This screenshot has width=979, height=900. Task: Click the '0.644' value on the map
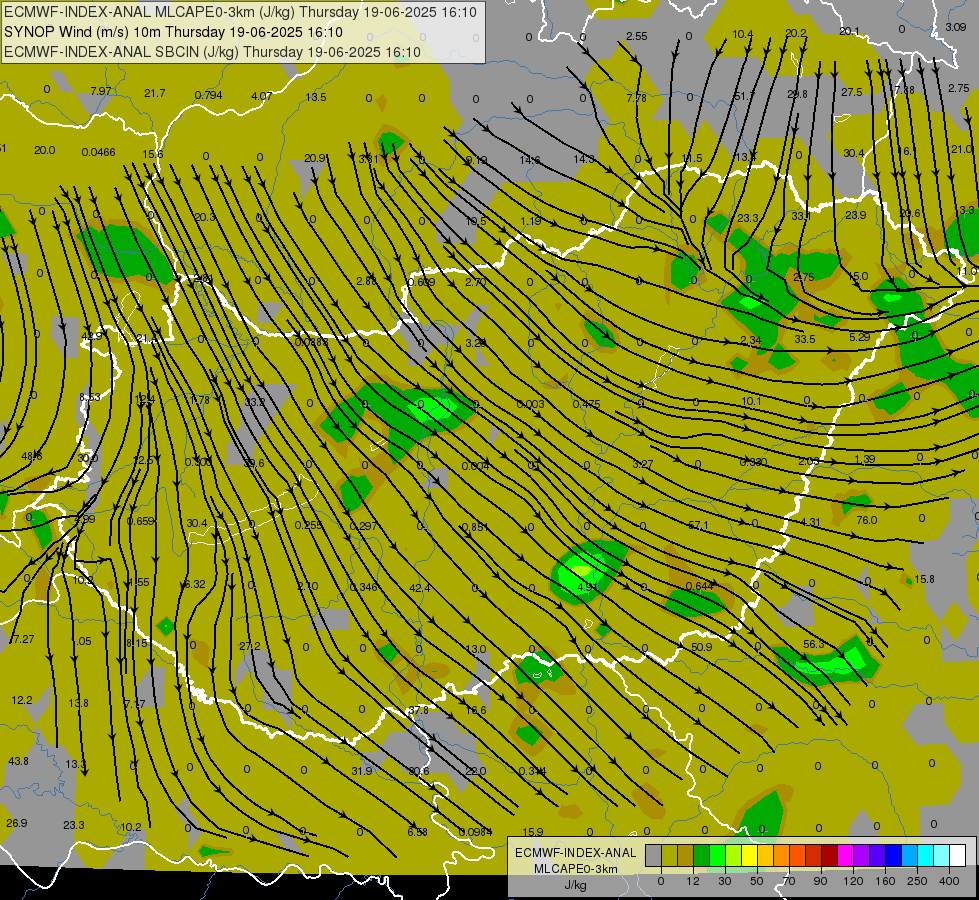[699, 586]
